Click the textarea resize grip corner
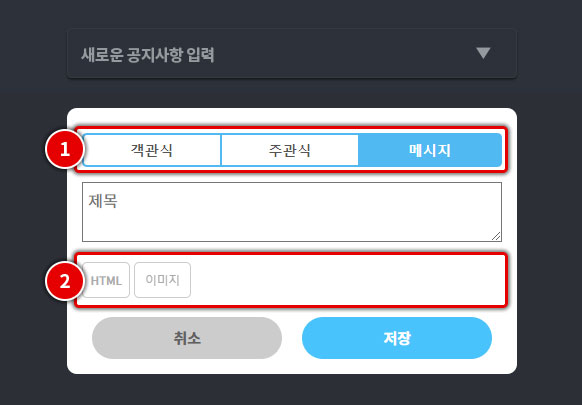This screenshot has width=582, height=405. point(496,236)
